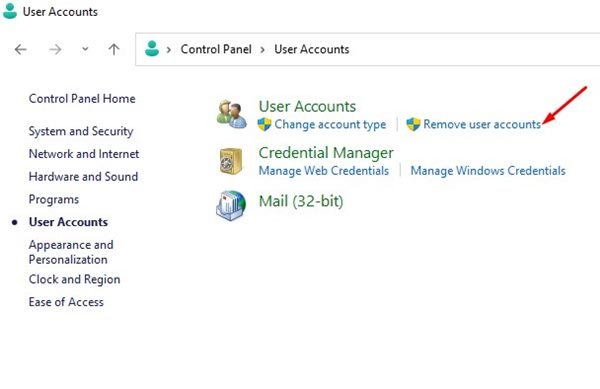The width and height of the screenshot is (600, 389).
Task: Open Hardware and Sound category
Action: pos(83,177)
